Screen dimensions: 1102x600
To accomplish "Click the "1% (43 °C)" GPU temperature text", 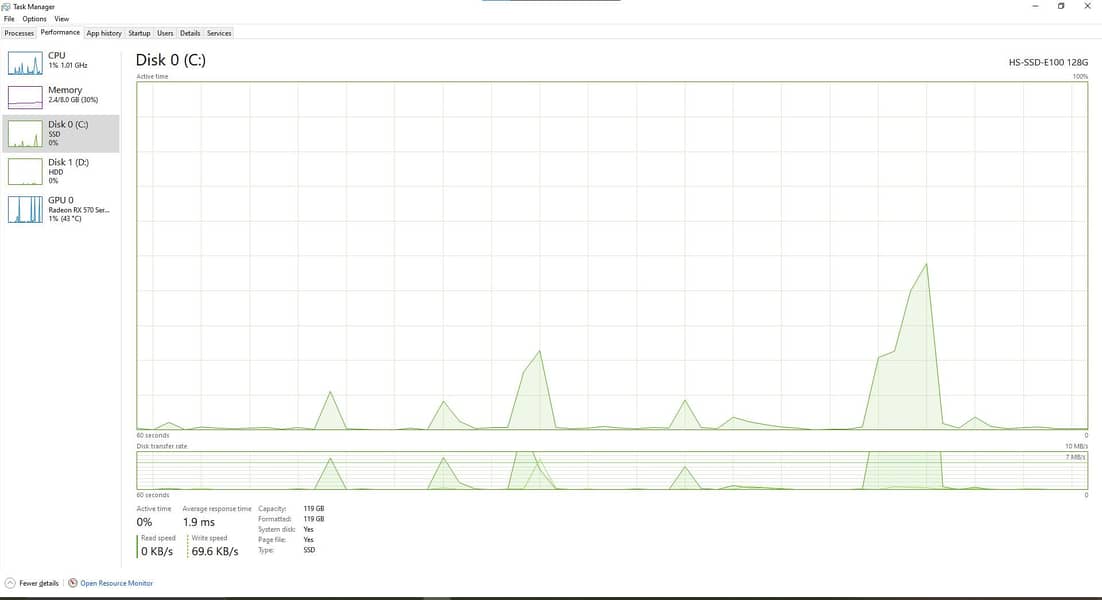I will tap(65, 219).
